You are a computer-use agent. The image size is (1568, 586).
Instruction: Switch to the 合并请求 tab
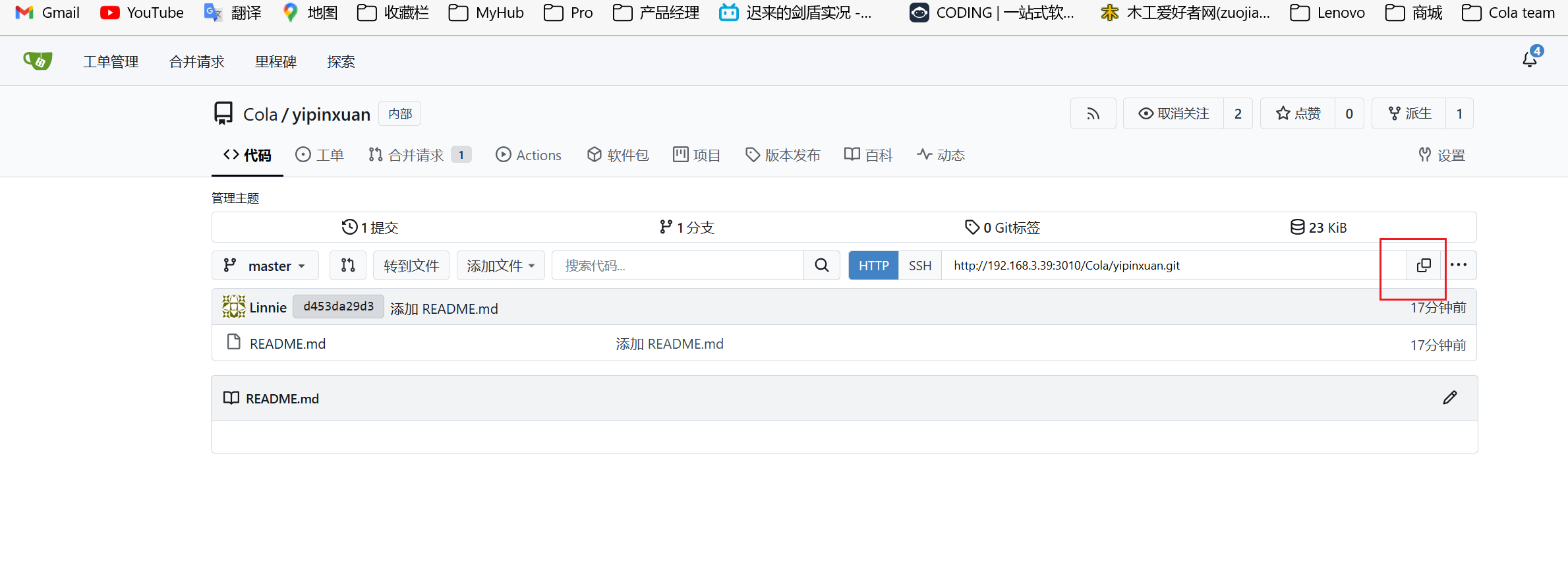click(420, 155)
